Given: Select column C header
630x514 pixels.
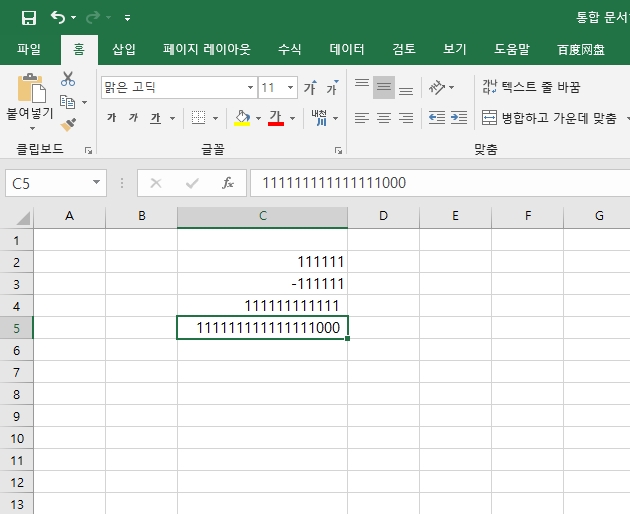Looking at the screenshot, I should 262,217.
